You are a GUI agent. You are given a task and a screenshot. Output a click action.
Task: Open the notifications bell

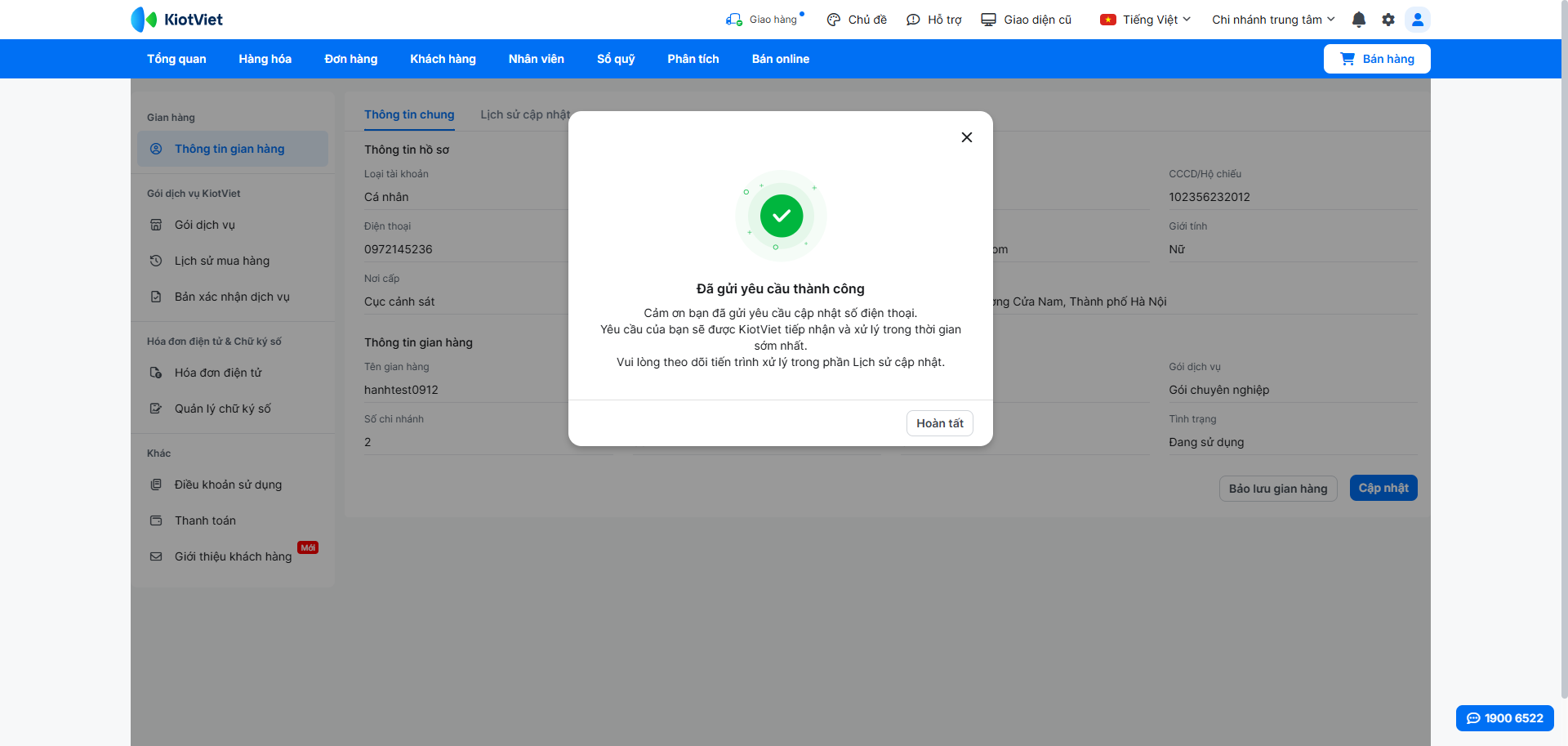(x=1359, y=20)
